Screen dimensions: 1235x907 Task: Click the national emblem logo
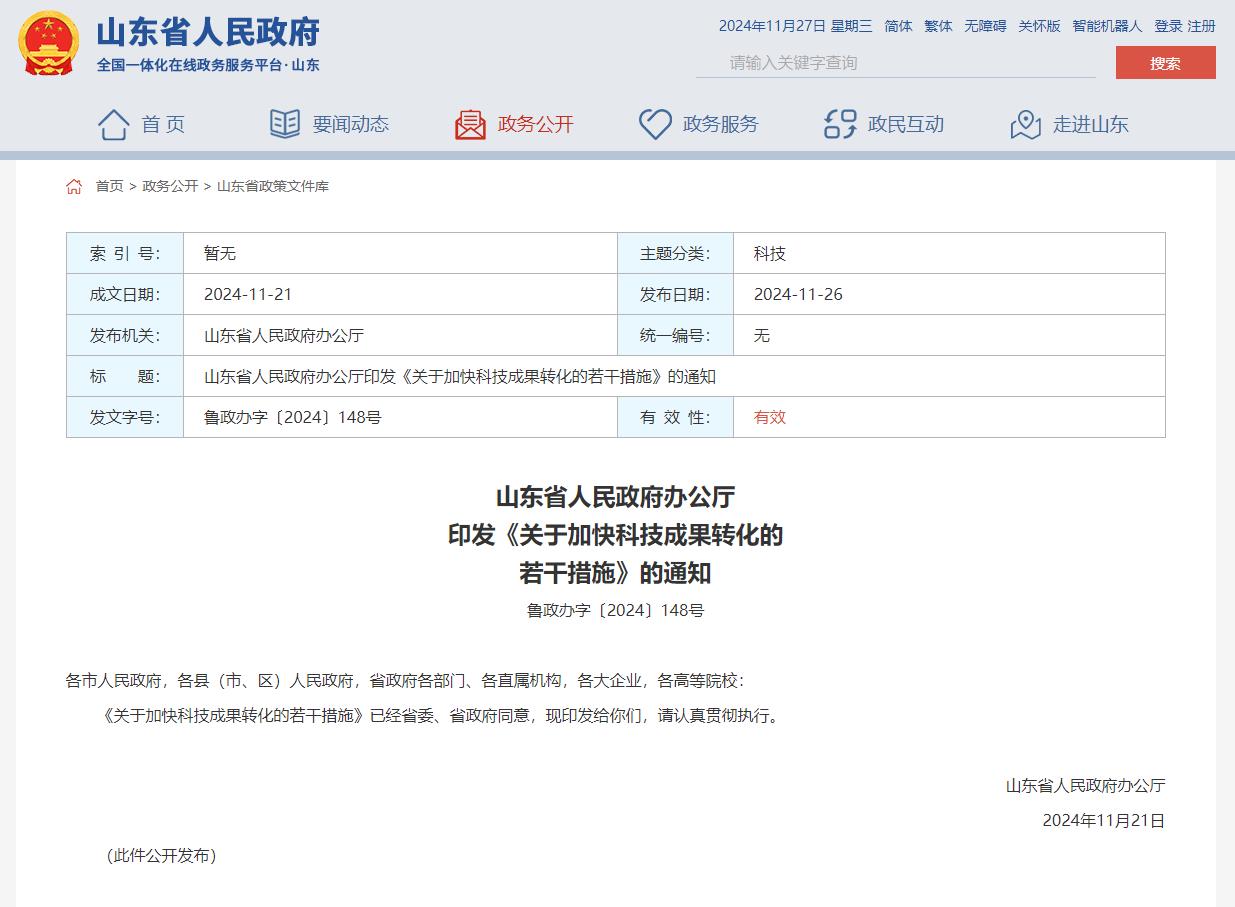(x=49, y=43)
